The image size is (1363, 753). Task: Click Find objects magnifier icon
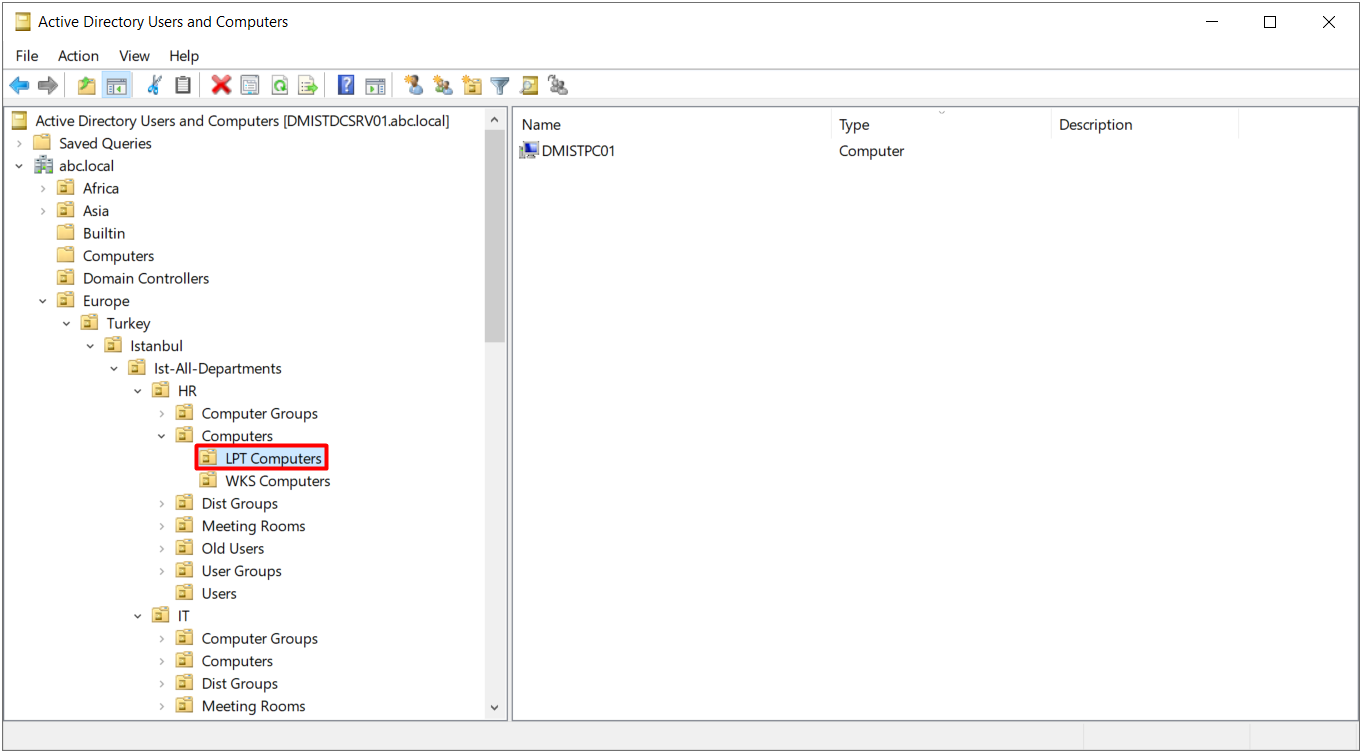pyautogui.click(x=529, y=86)
